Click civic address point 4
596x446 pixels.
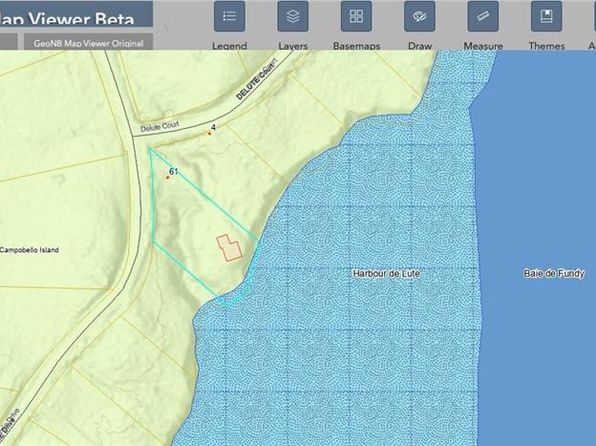[x=209, y=133]
